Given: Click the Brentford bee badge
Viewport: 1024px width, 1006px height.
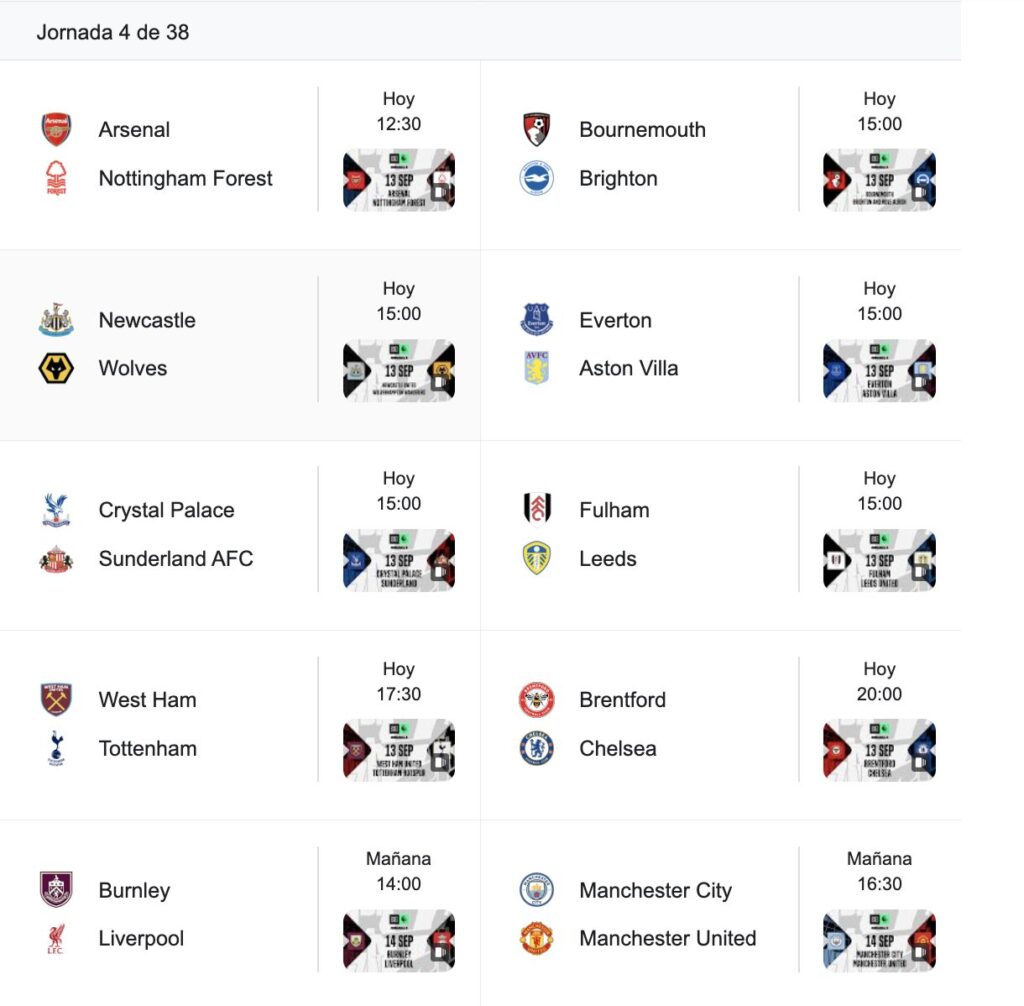Looking at the screenshot, I should point(537,700).
